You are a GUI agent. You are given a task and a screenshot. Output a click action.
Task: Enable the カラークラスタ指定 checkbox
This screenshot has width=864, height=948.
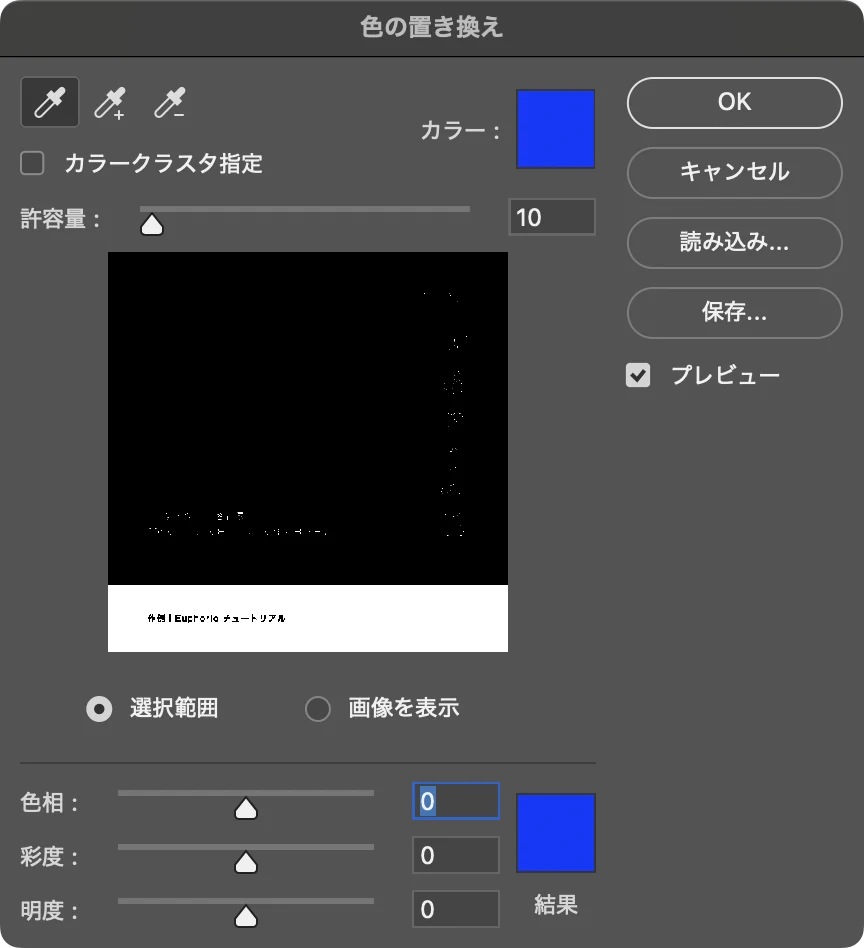coord(32,163)
